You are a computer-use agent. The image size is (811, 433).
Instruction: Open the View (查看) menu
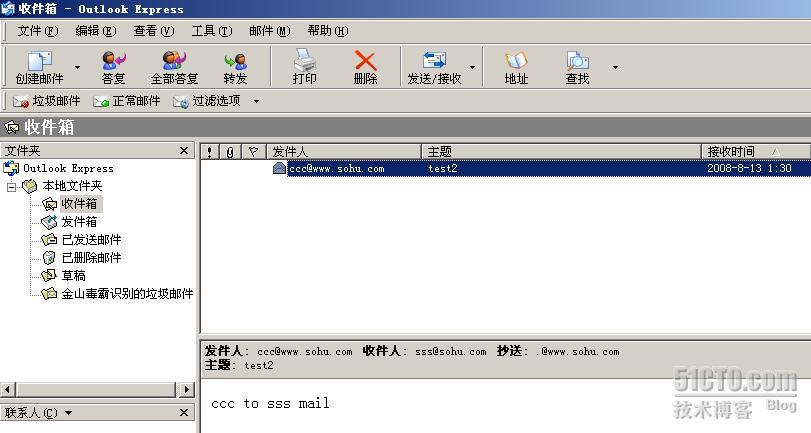[x=154, y=31]
